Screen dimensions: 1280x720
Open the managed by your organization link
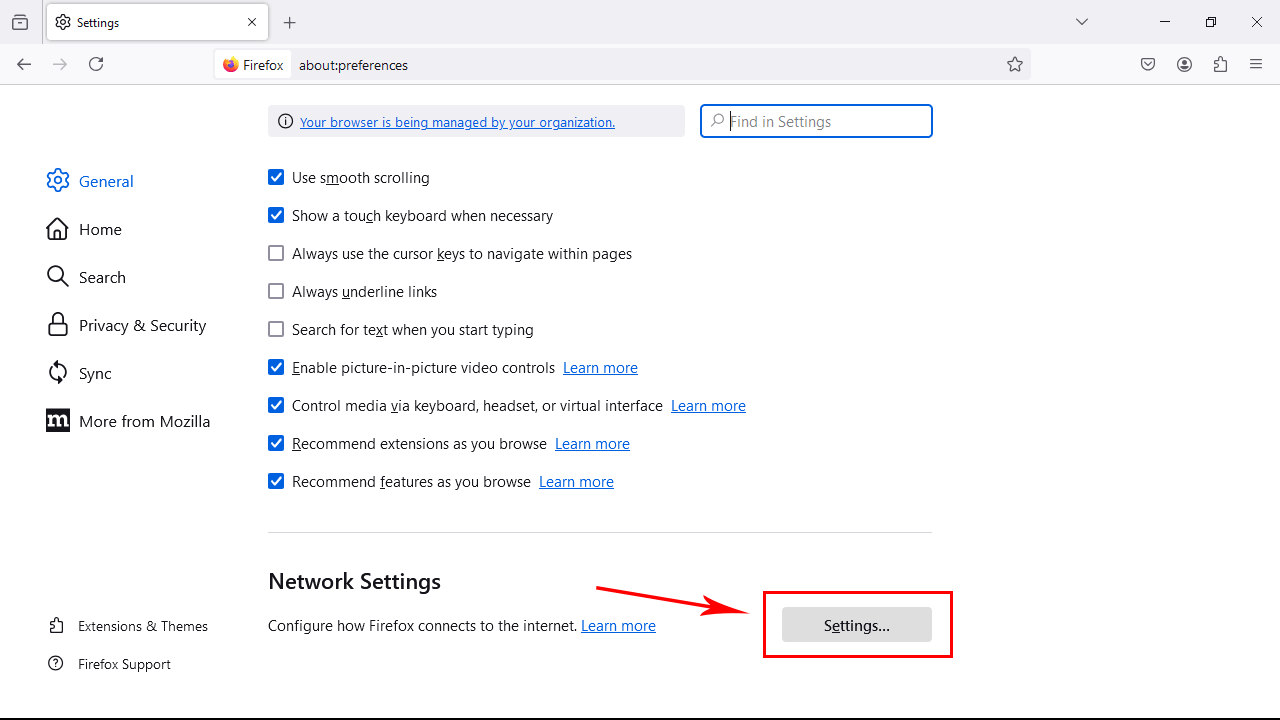458,122
